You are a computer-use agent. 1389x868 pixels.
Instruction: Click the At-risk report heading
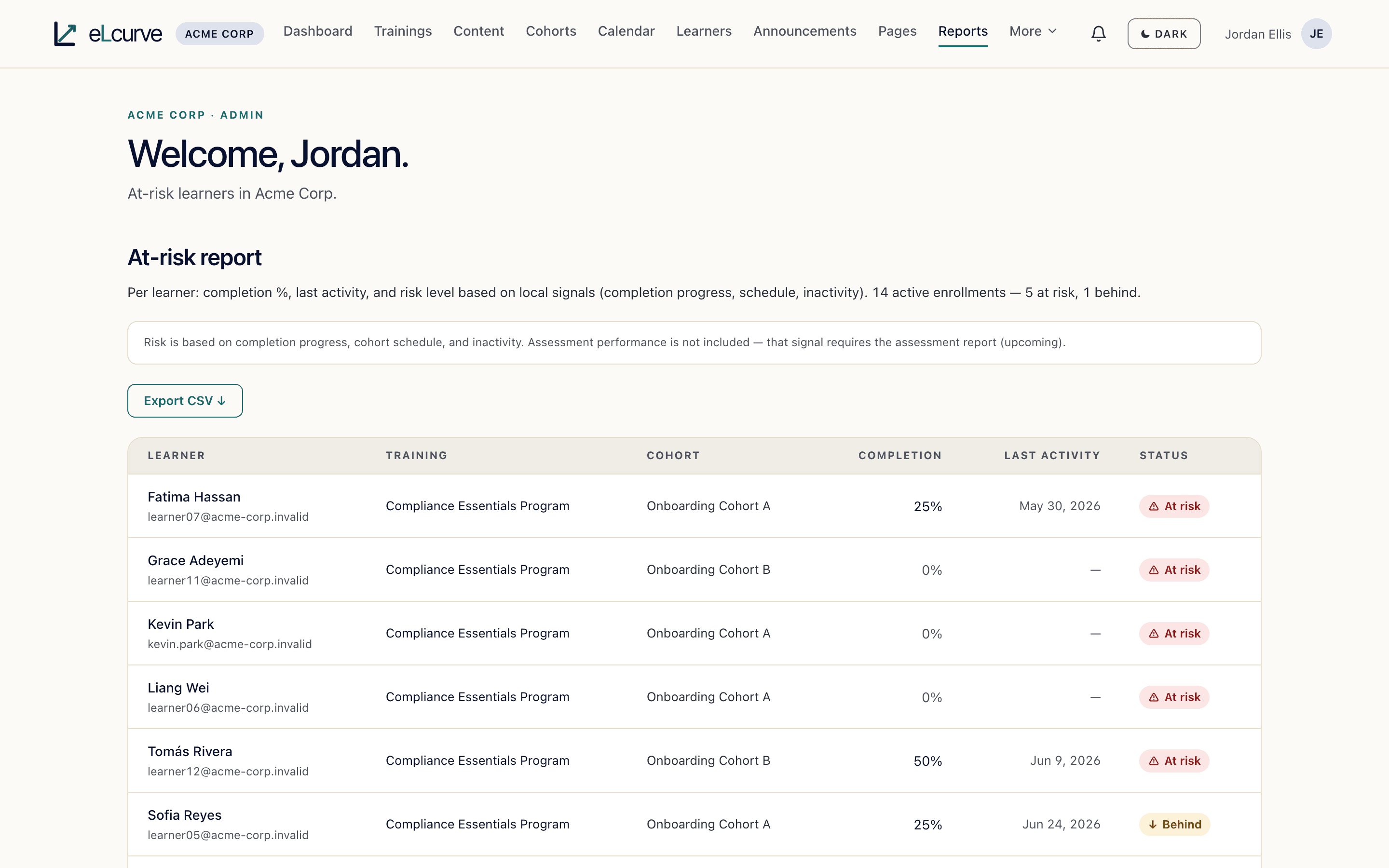(194, 258)
